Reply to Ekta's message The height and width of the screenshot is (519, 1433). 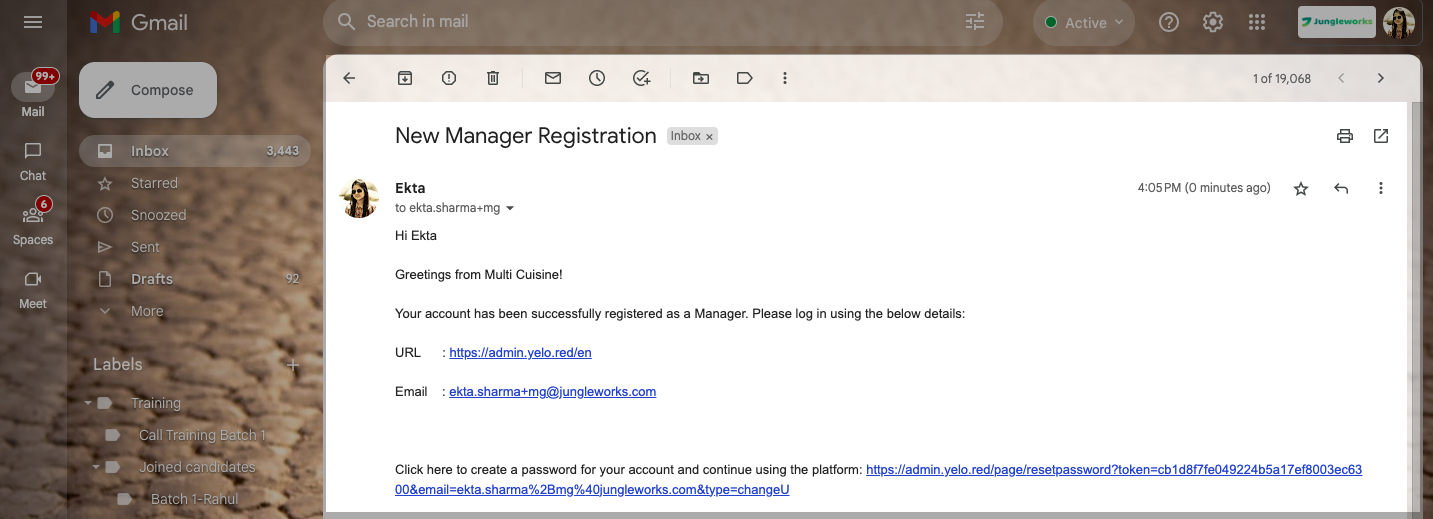1341,188
